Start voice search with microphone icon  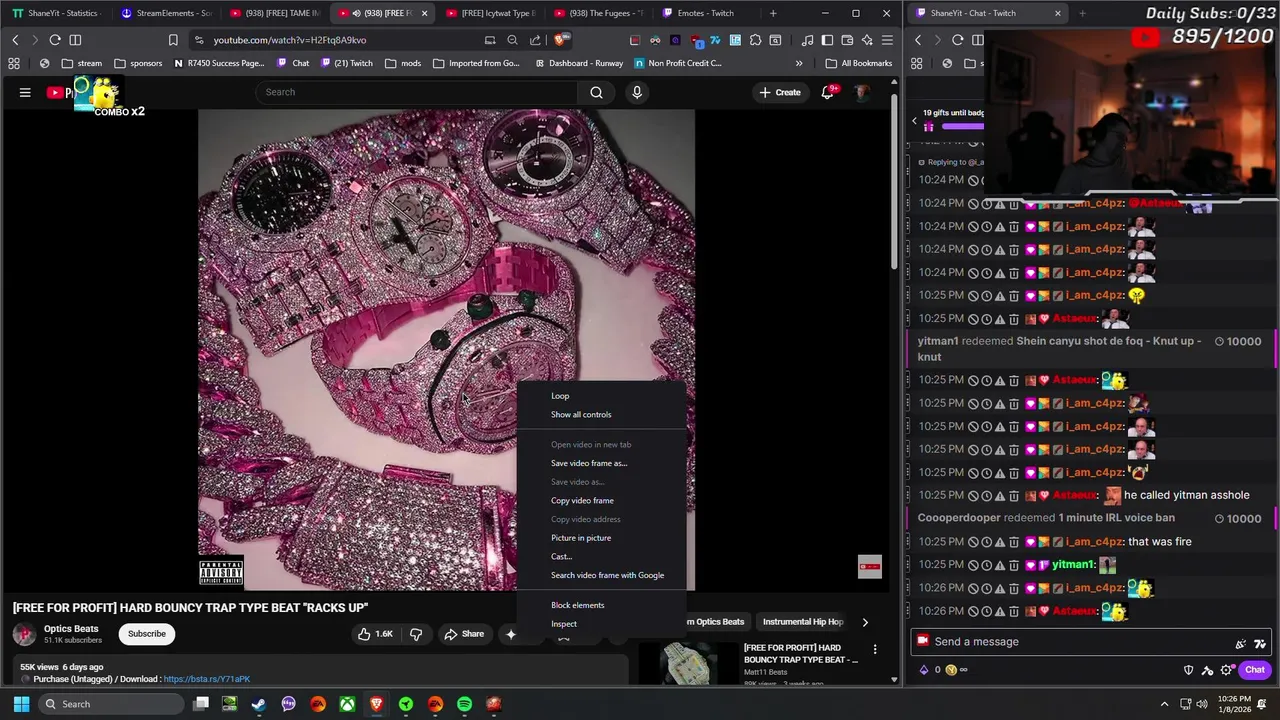637,92
